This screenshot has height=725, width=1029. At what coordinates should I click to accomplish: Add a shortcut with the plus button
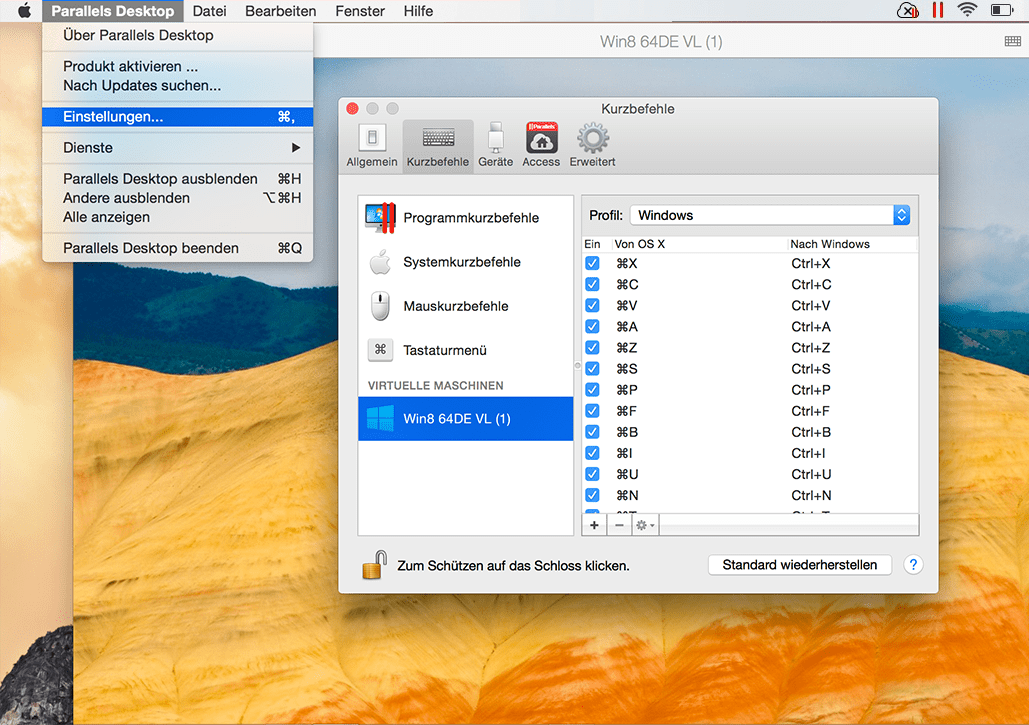tap(593, 524)
